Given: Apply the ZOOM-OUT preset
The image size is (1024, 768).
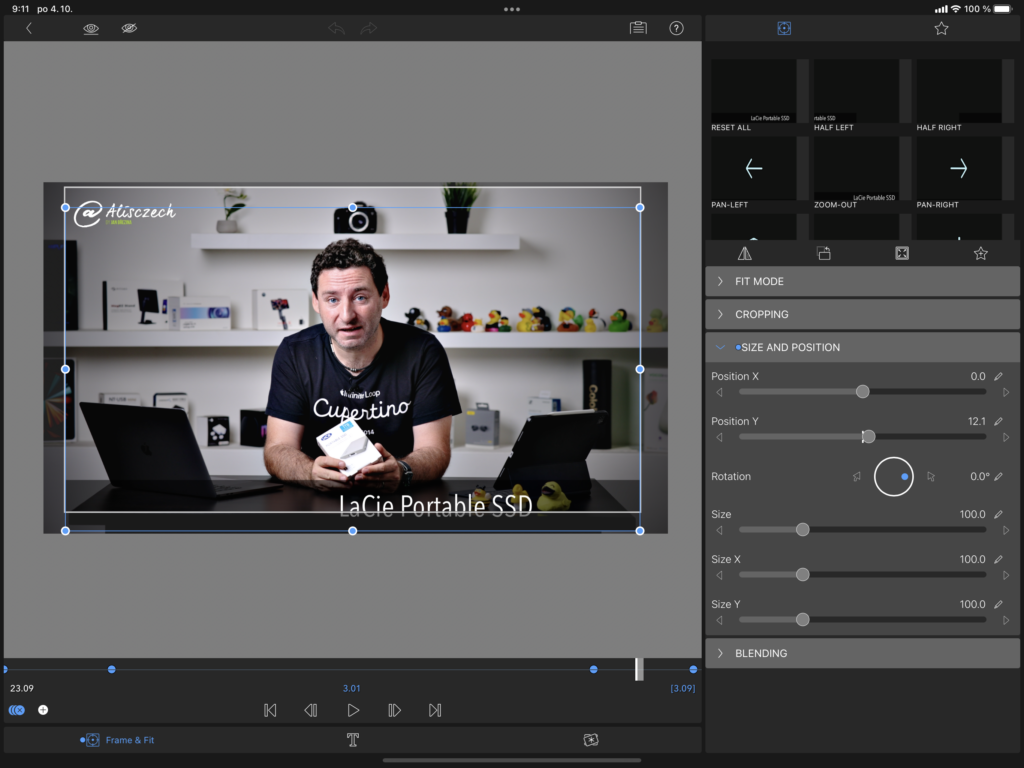Looking at the screenshot, I should 856,172.
